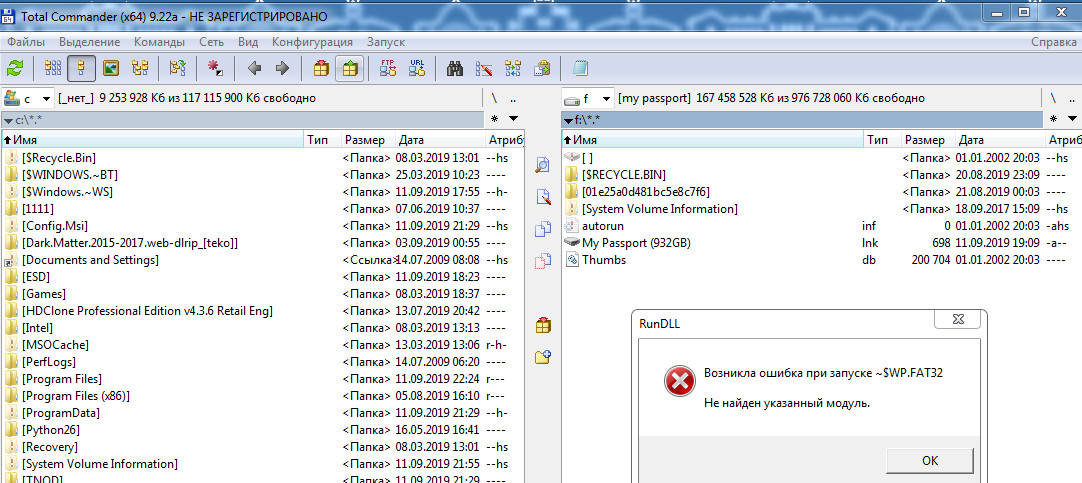
Task: Click the Back arrow in toolbar
Action: point(254,69)
